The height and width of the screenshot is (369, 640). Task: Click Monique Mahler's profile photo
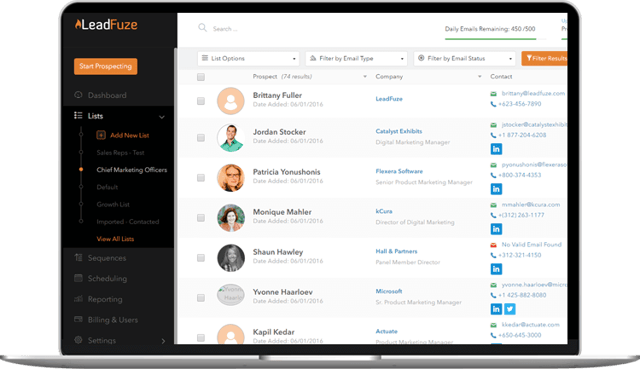point(231,218)
